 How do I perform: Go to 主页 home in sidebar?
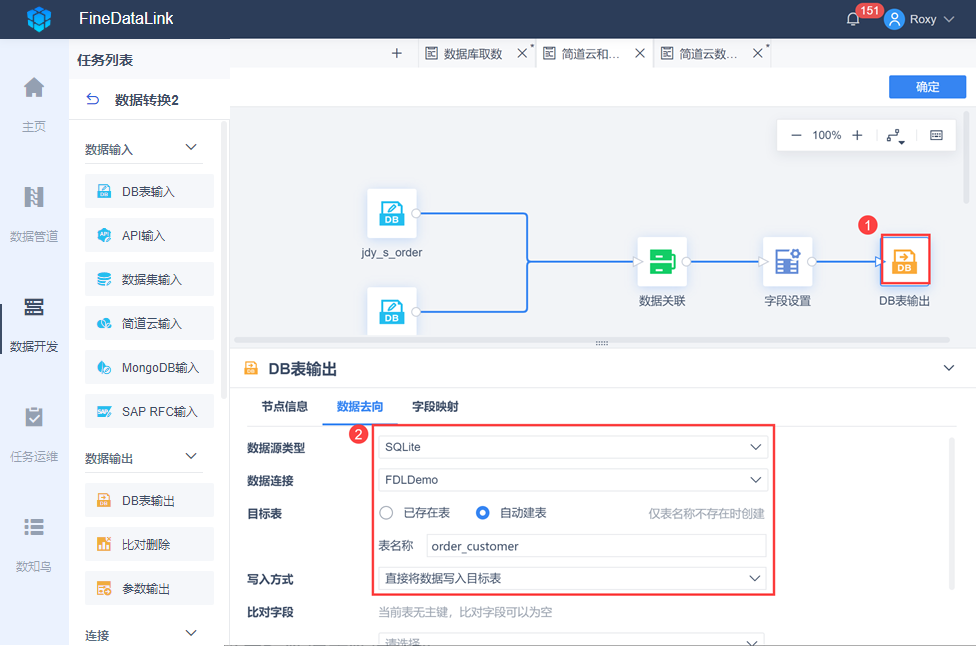(34, 103)
